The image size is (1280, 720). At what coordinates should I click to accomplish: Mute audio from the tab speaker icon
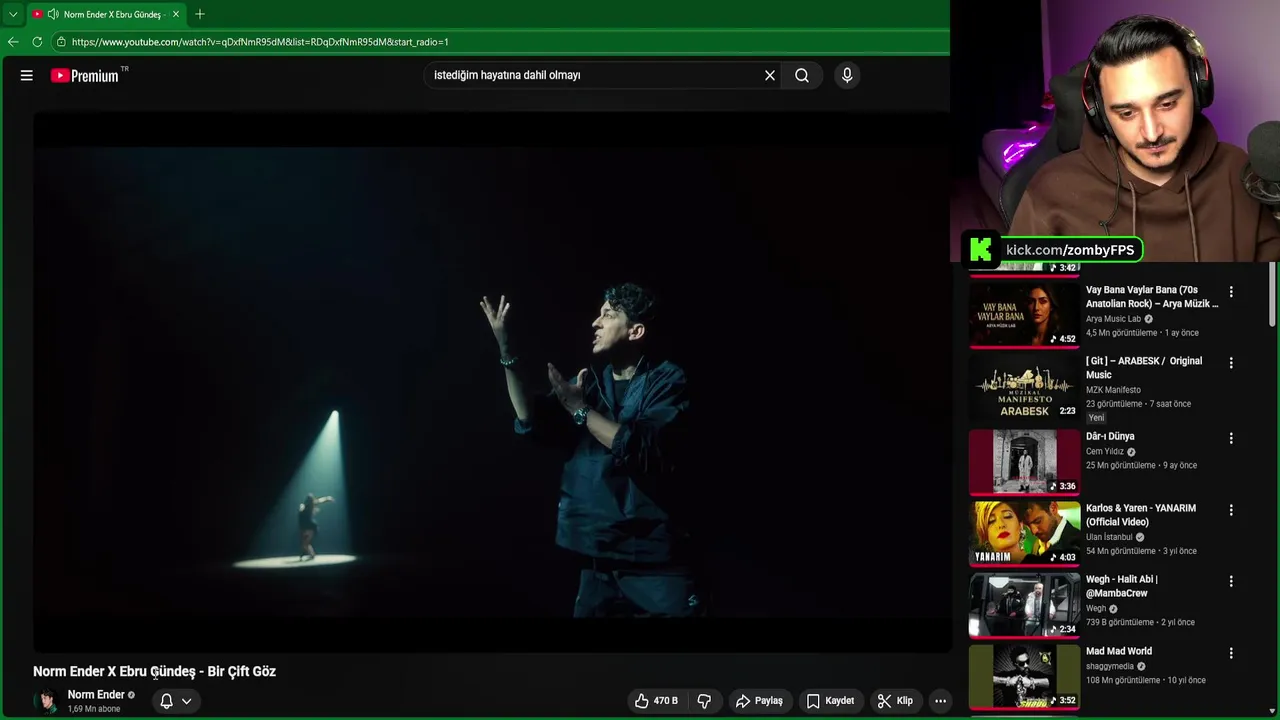tap(53, 14)
